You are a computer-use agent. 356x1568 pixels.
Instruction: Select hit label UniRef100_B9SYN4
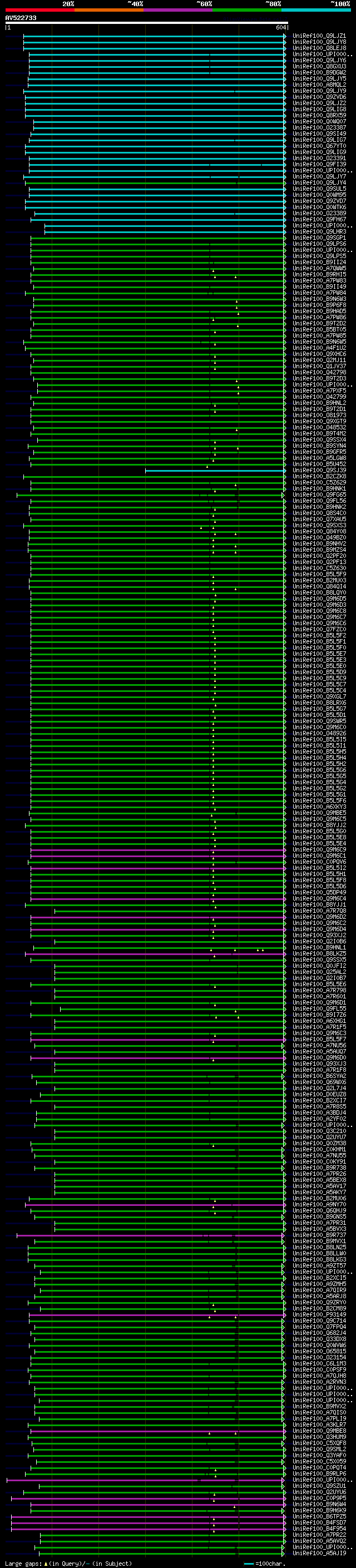[x=319, y=446]
